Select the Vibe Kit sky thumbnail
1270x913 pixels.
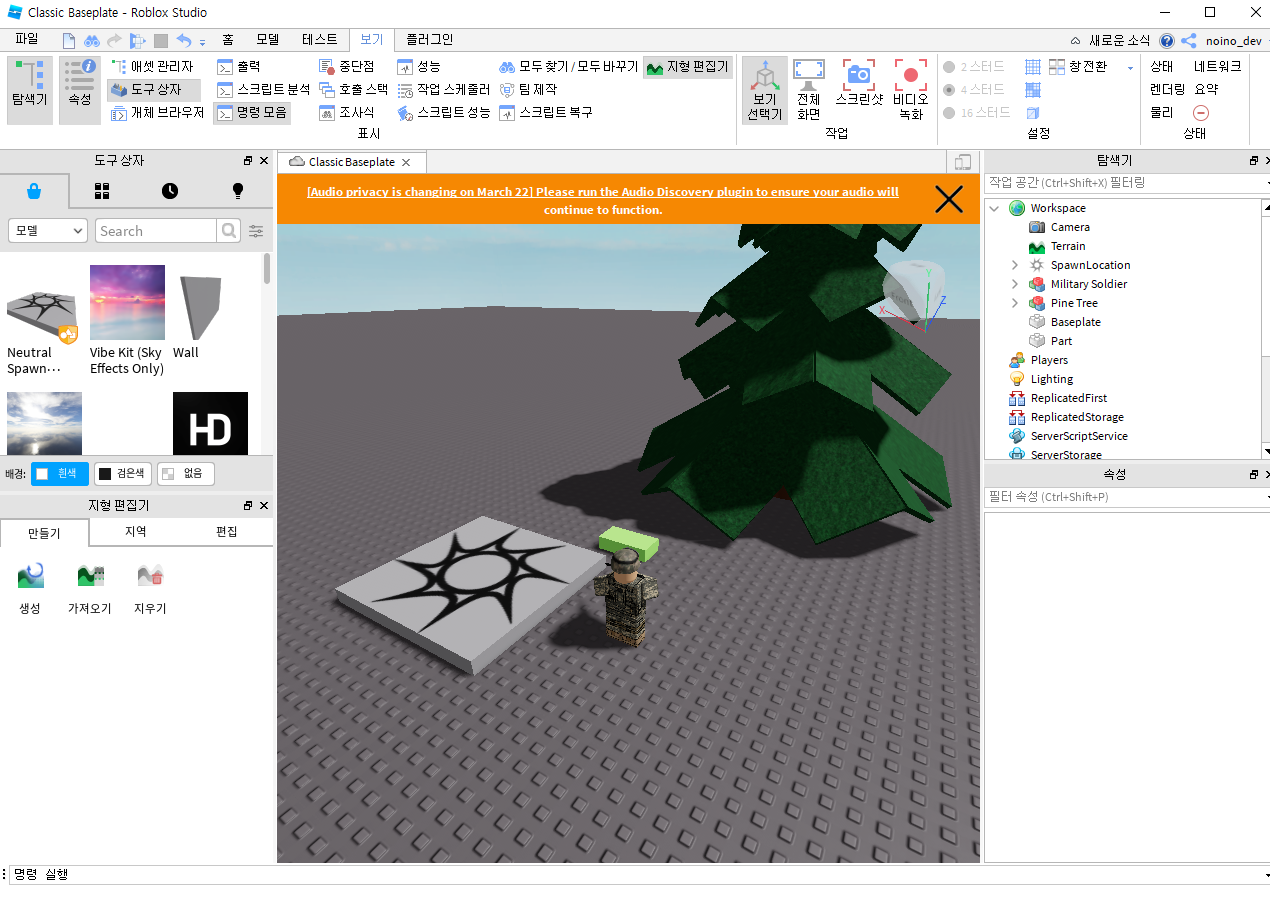[127, 302]
